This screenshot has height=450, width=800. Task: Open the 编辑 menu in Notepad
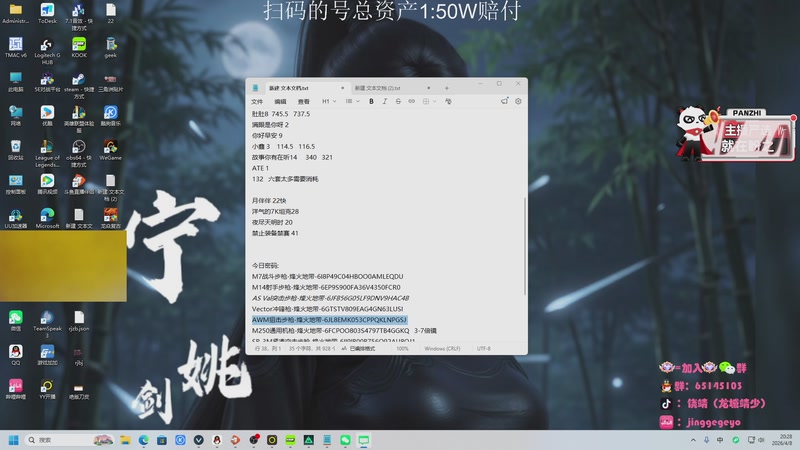tap(280, 102)
